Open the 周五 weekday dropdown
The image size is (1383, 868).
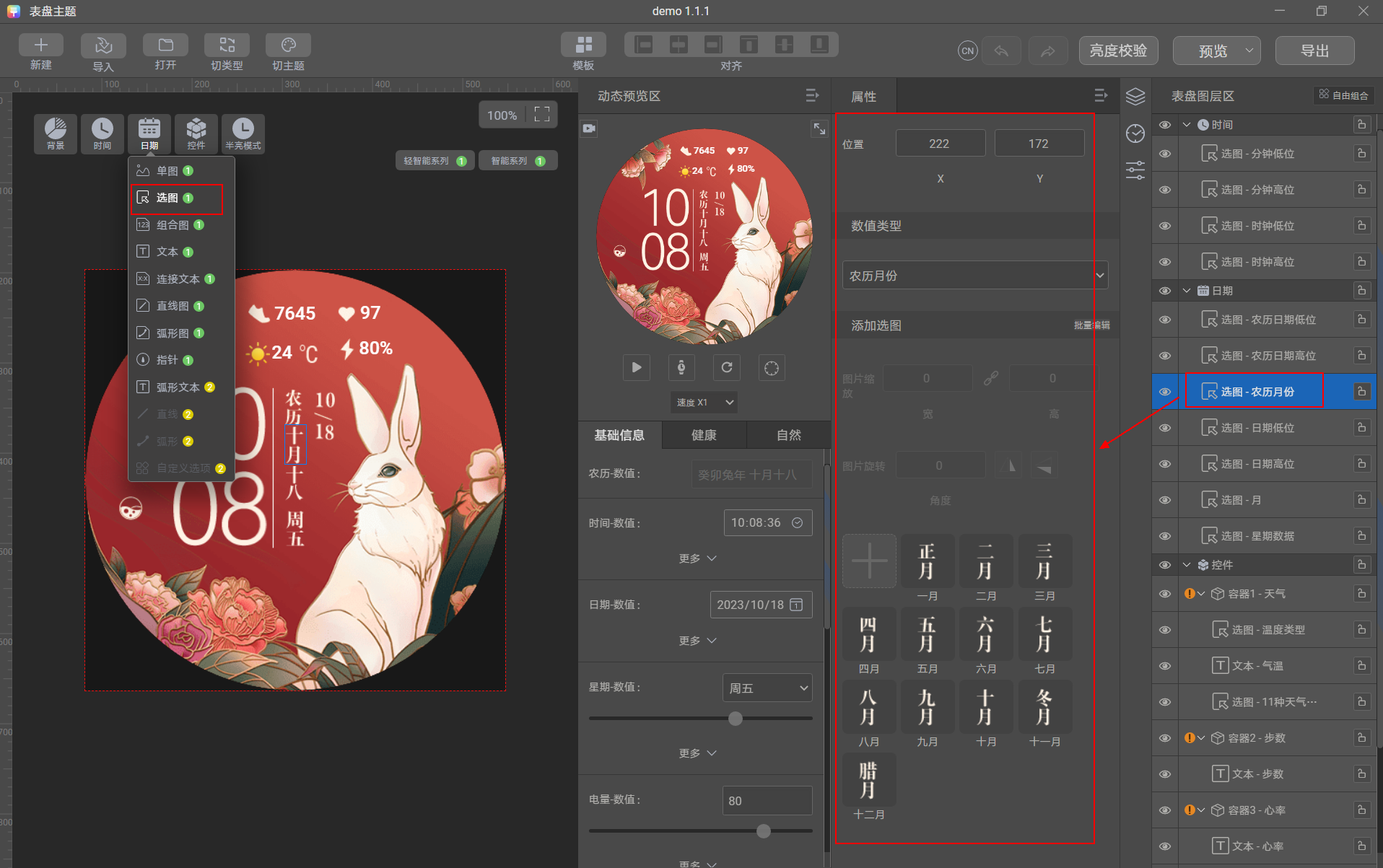[767, 688]
